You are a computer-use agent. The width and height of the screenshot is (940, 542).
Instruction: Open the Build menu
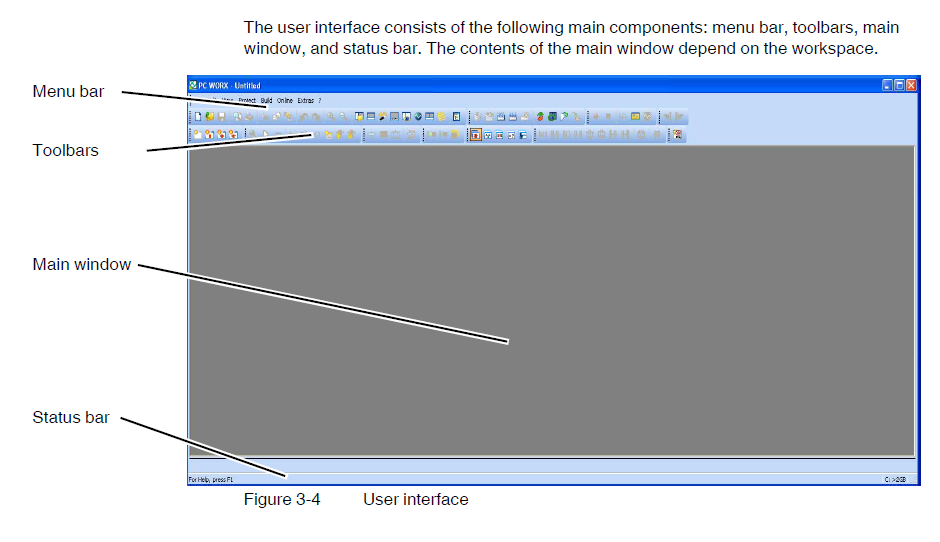(x=266, y=101)
